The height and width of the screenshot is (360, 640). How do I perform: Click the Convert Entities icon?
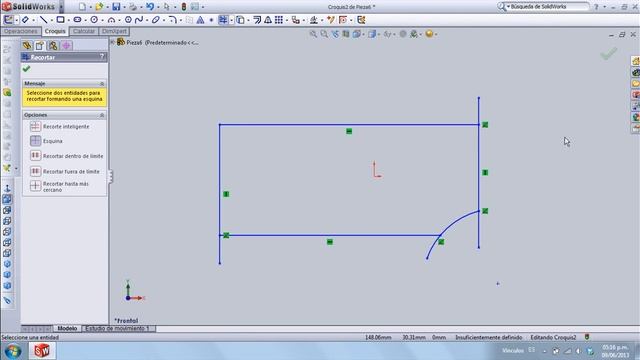(240, 20)
